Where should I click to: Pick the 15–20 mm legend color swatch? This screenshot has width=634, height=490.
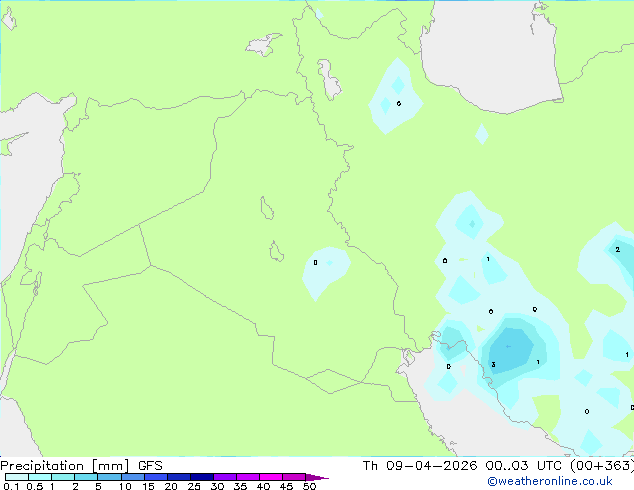(156, 477)
